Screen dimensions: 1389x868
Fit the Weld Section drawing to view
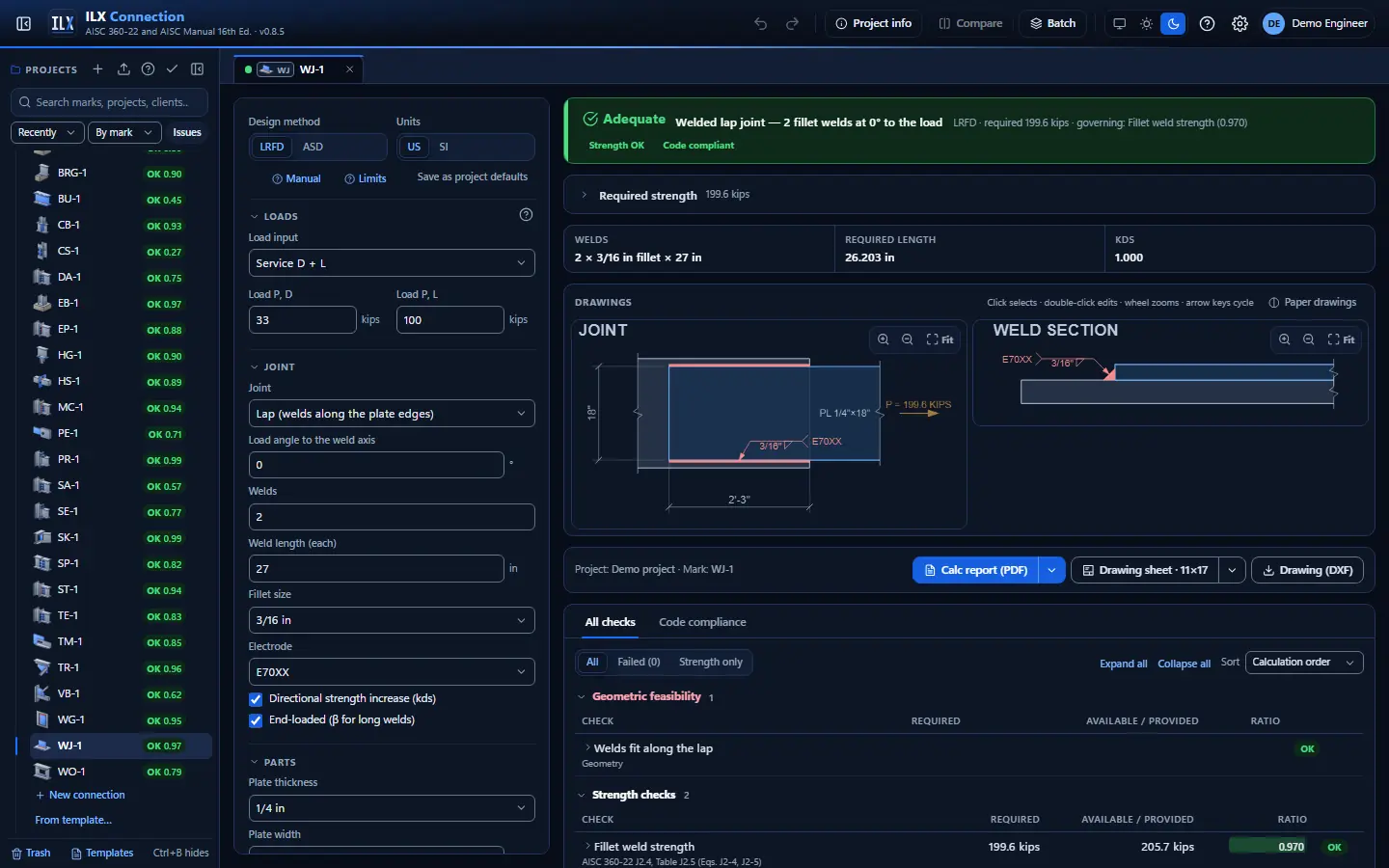pos(1342,339)
